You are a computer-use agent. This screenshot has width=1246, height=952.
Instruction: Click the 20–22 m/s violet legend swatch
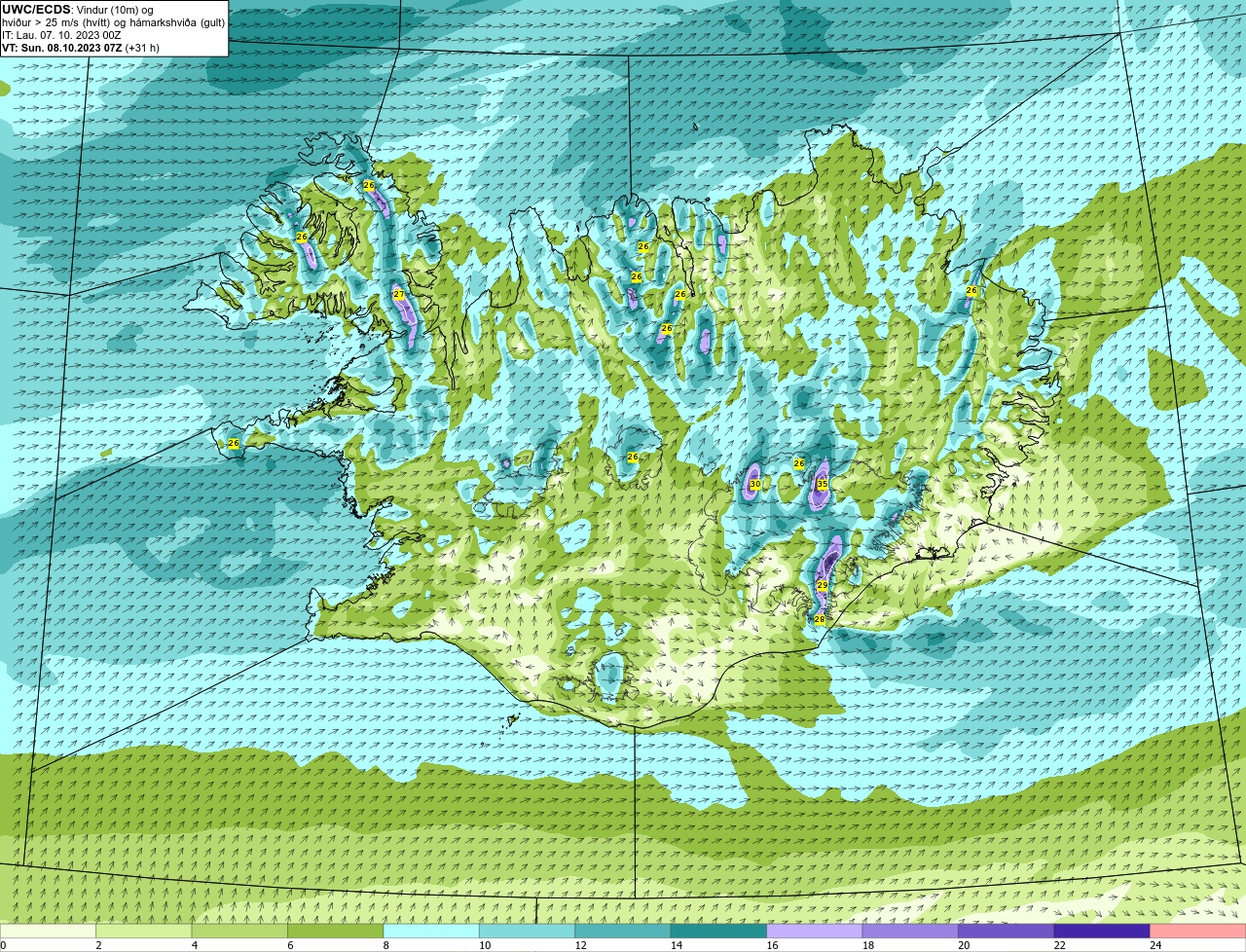point(1008,932)
